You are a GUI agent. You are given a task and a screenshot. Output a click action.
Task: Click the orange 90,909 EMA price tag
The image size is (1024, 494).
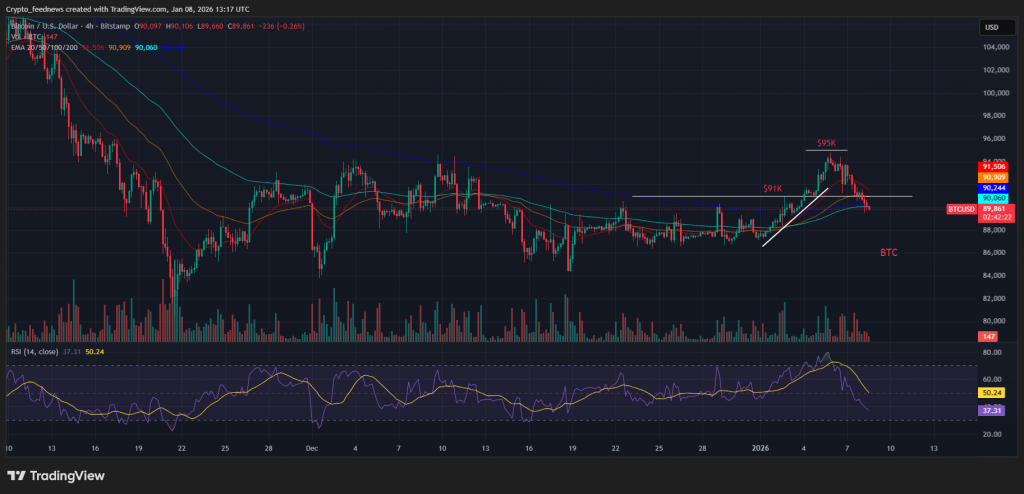(993, 177)
